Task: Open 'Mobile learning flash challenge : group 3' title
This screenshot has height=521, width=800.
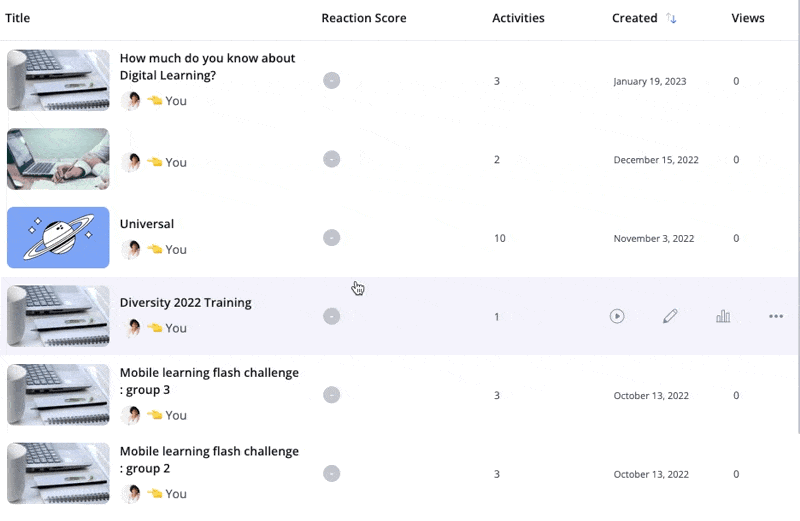Action: coord(209,381)
